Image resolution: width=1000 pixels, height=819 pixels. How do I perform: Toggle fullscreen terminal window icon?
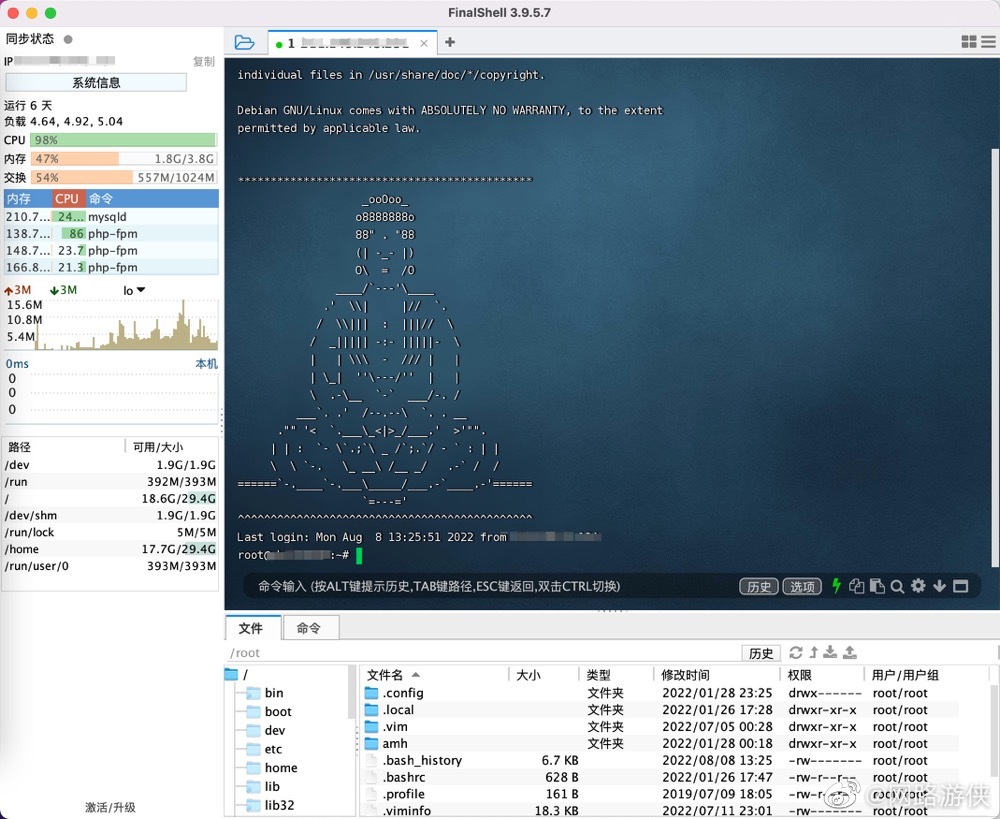tap(960, 586)
